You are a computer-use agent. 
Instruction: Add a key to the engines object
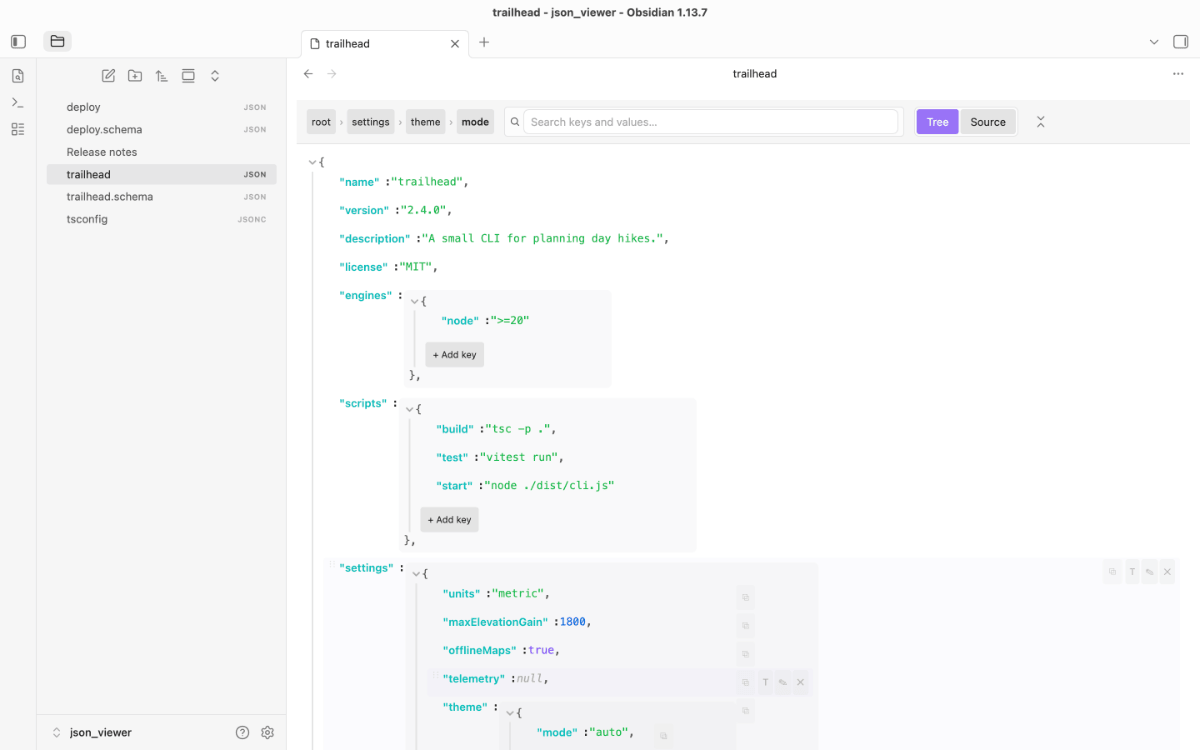455,355
